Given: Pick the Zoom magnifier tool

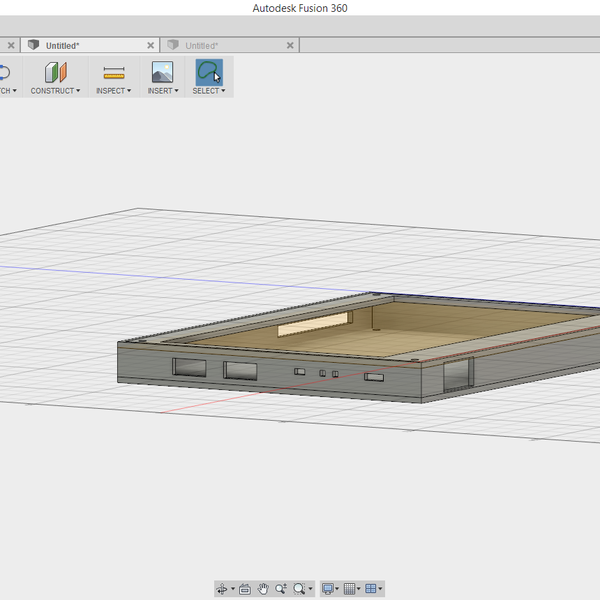Looking at the screenshot, I should pyautogui.click(x=281, y=589).
